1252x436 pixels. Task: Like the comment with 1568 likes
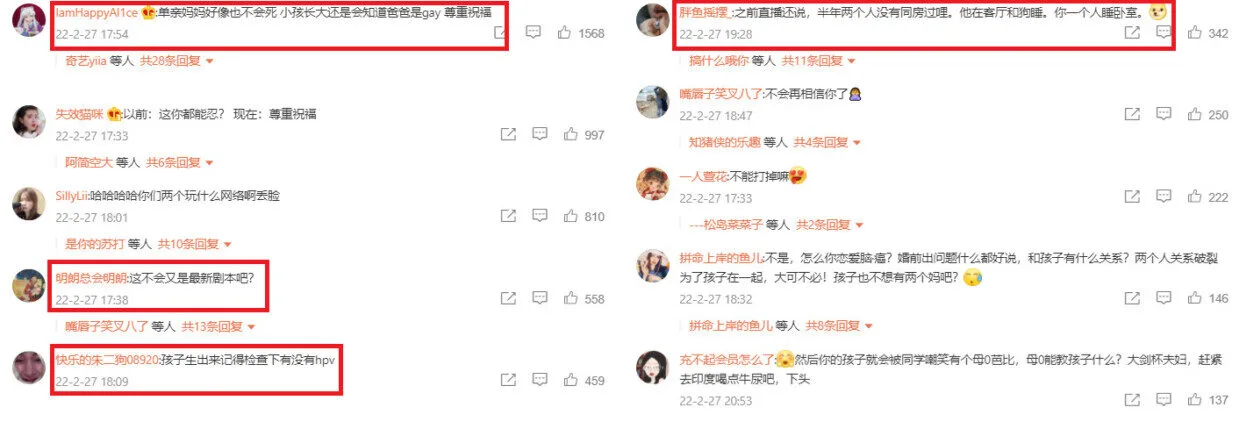click(x=566, y=33)
